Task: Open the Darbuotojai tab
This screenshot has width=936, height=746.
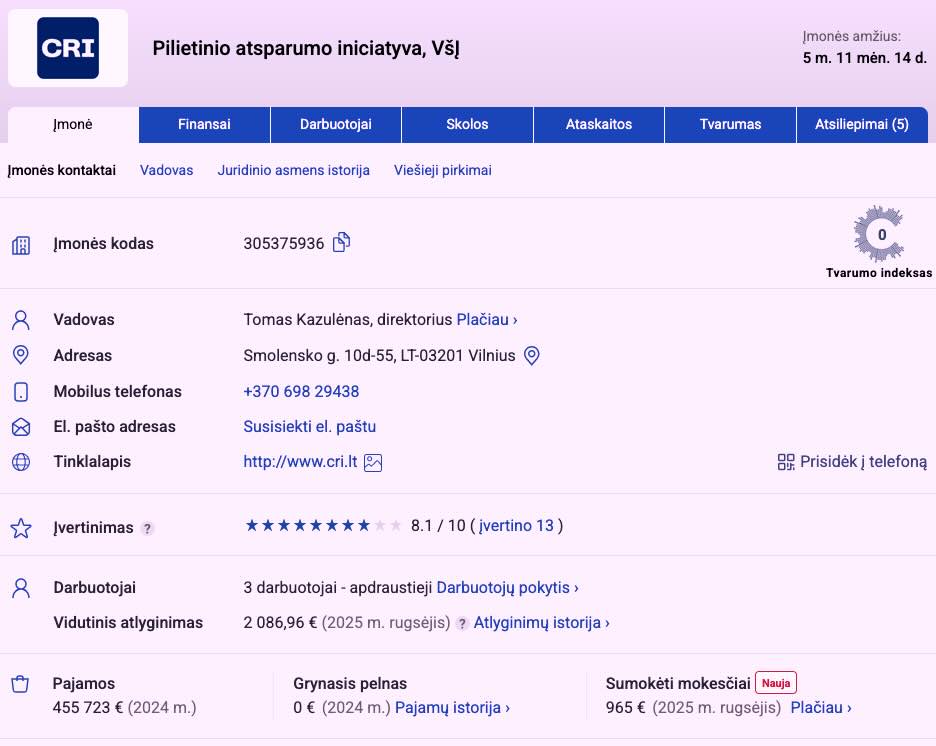Action: click(336, 125)
